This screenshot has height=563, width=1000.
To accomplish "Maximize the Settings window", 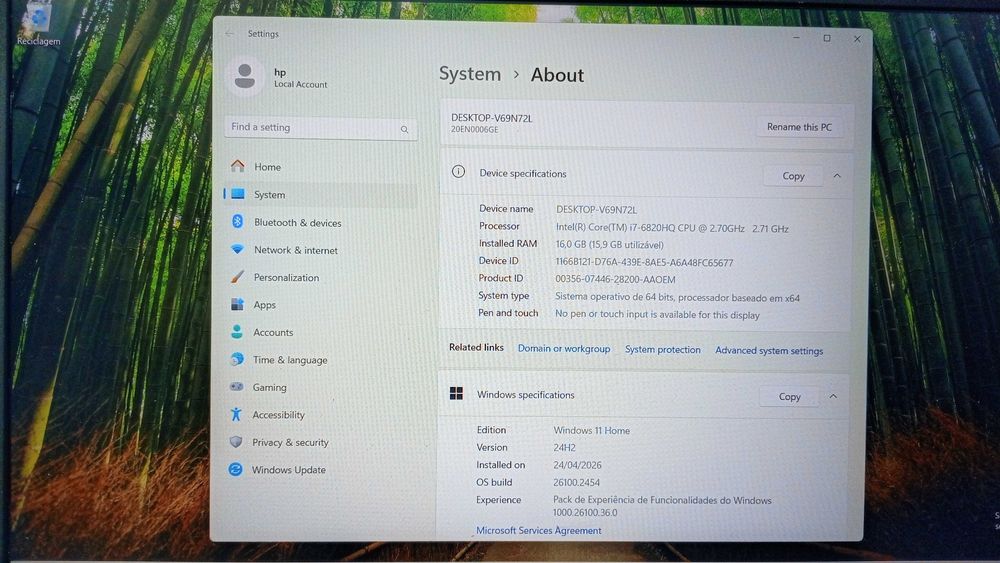I will [x=827, y=38].
